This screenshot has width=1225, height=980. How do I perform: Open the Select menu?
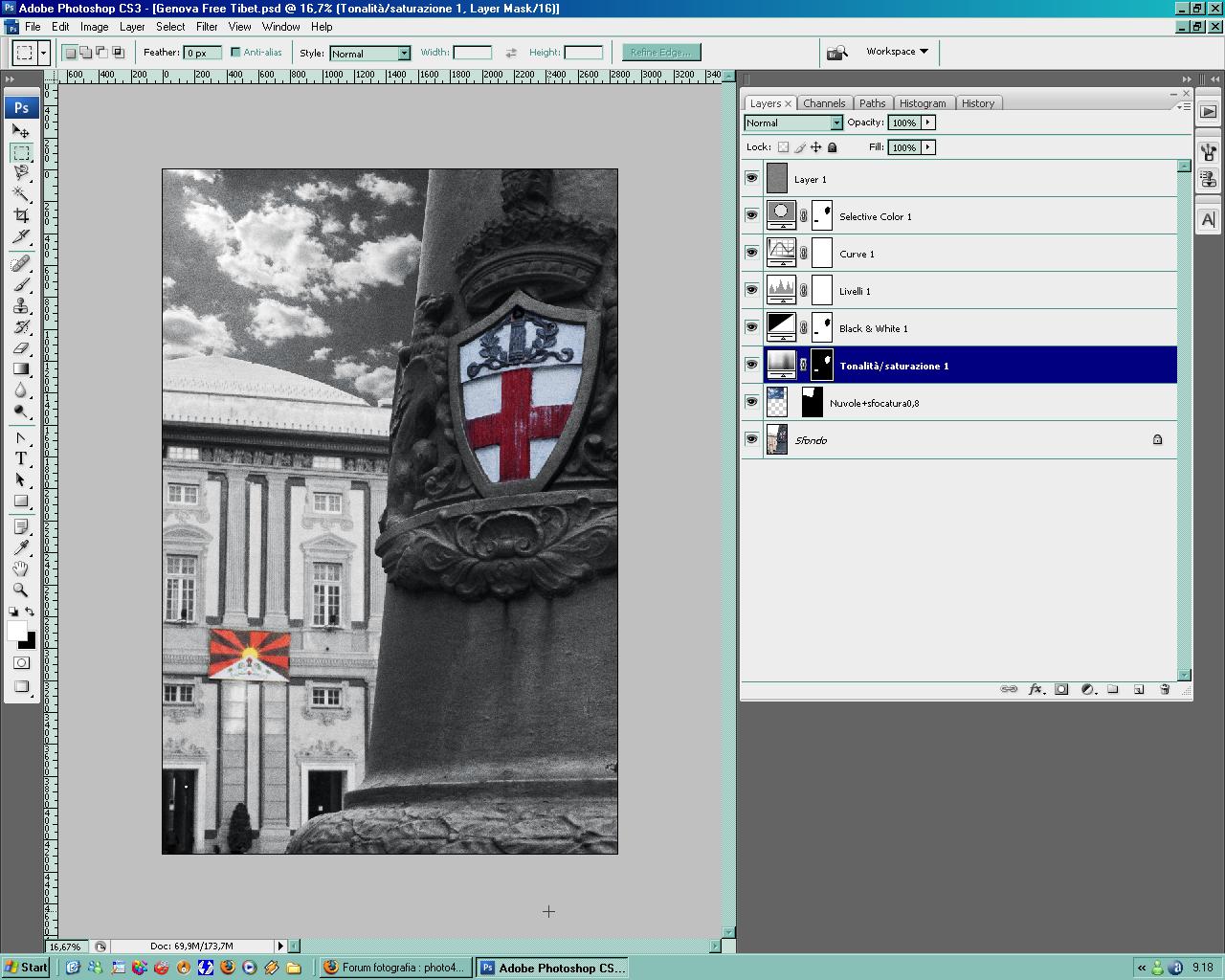(x=170, y=27)
